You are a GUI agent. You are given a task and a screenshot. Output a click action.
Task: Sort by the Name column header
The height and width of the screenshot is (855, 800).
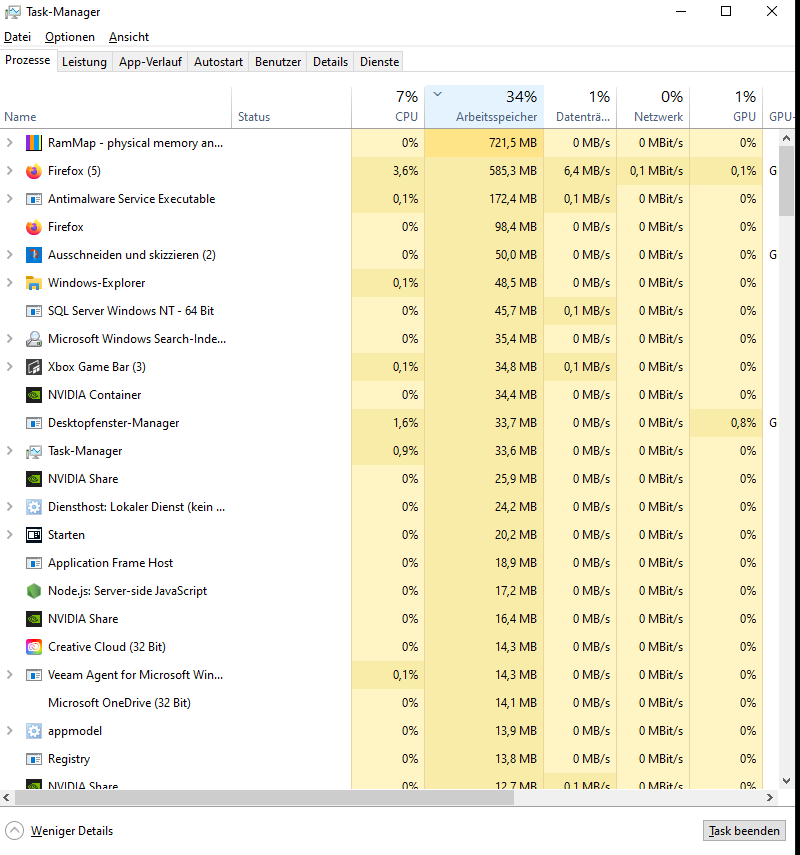click(116, 107)
